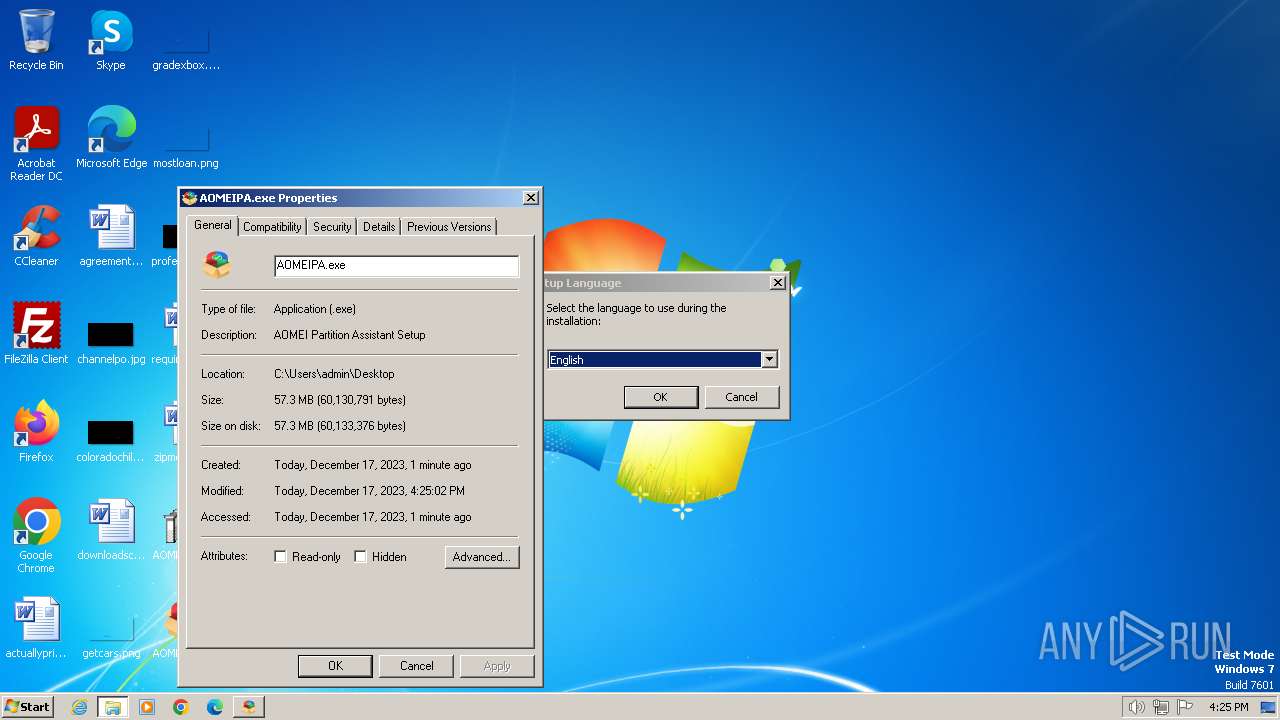Screen dimensions: 1280x720
Task: Select the CCleaner desktop shortcut
Action: click(x=36, y=236)
